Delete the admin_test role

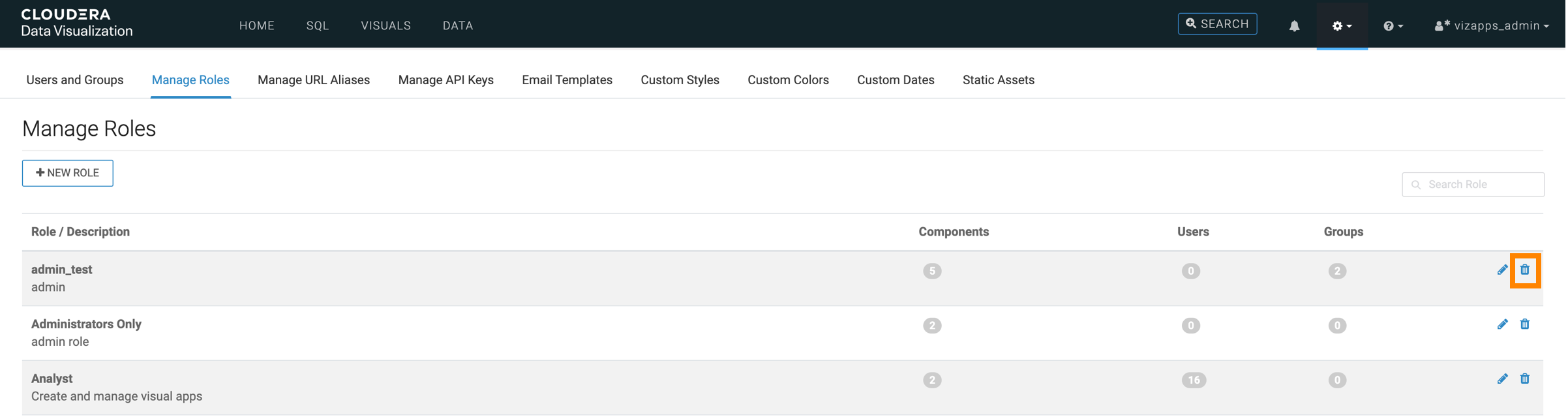[x=1524, y=270]
